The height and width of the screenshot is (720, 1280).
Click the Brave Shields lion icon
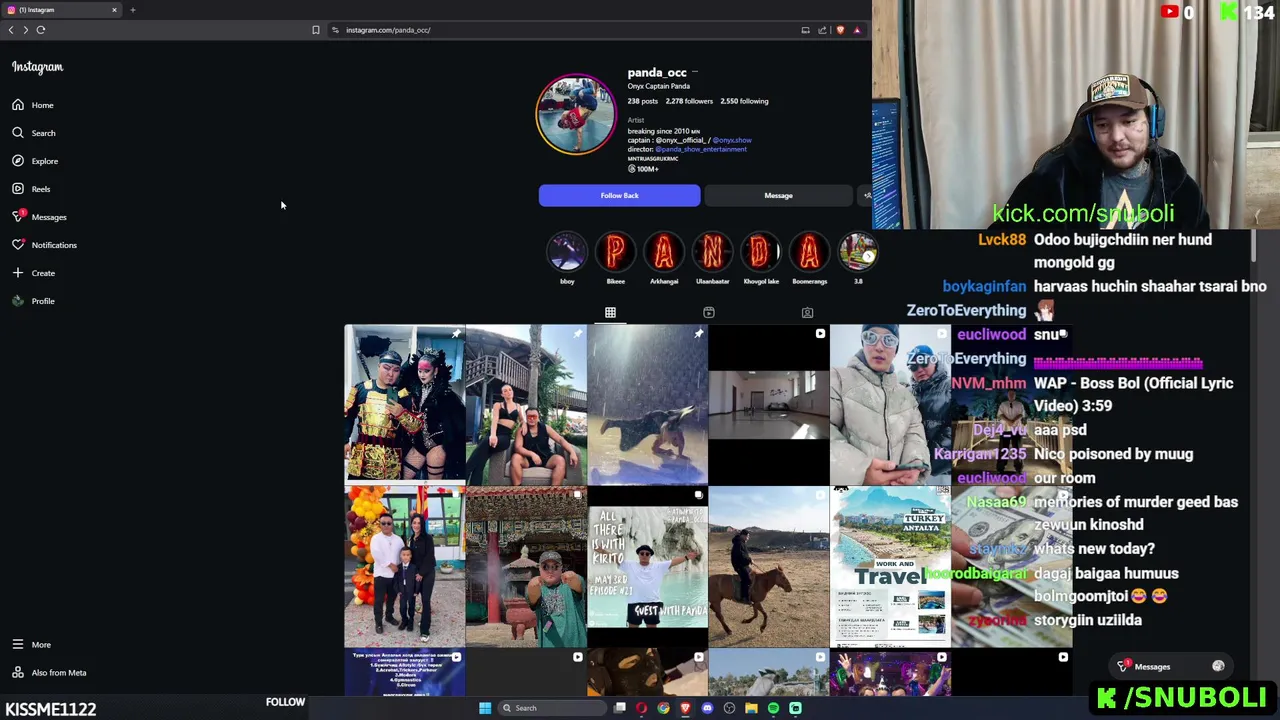840,30
